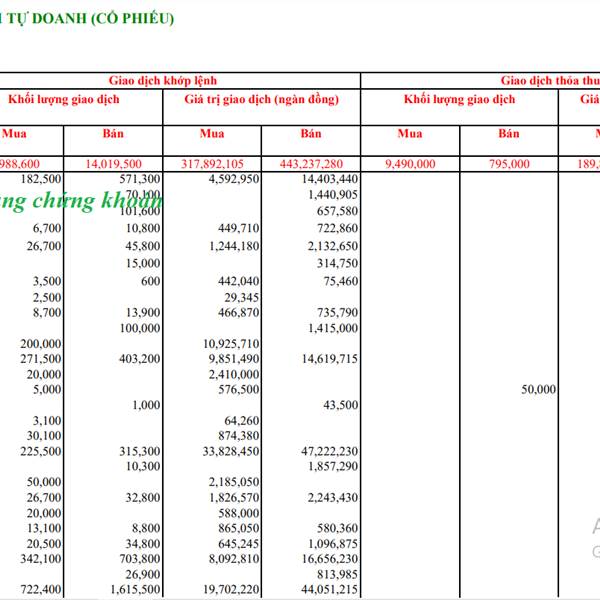Select cell 722,860
This screenshot has height=600, width=600.
click(338, 228)
